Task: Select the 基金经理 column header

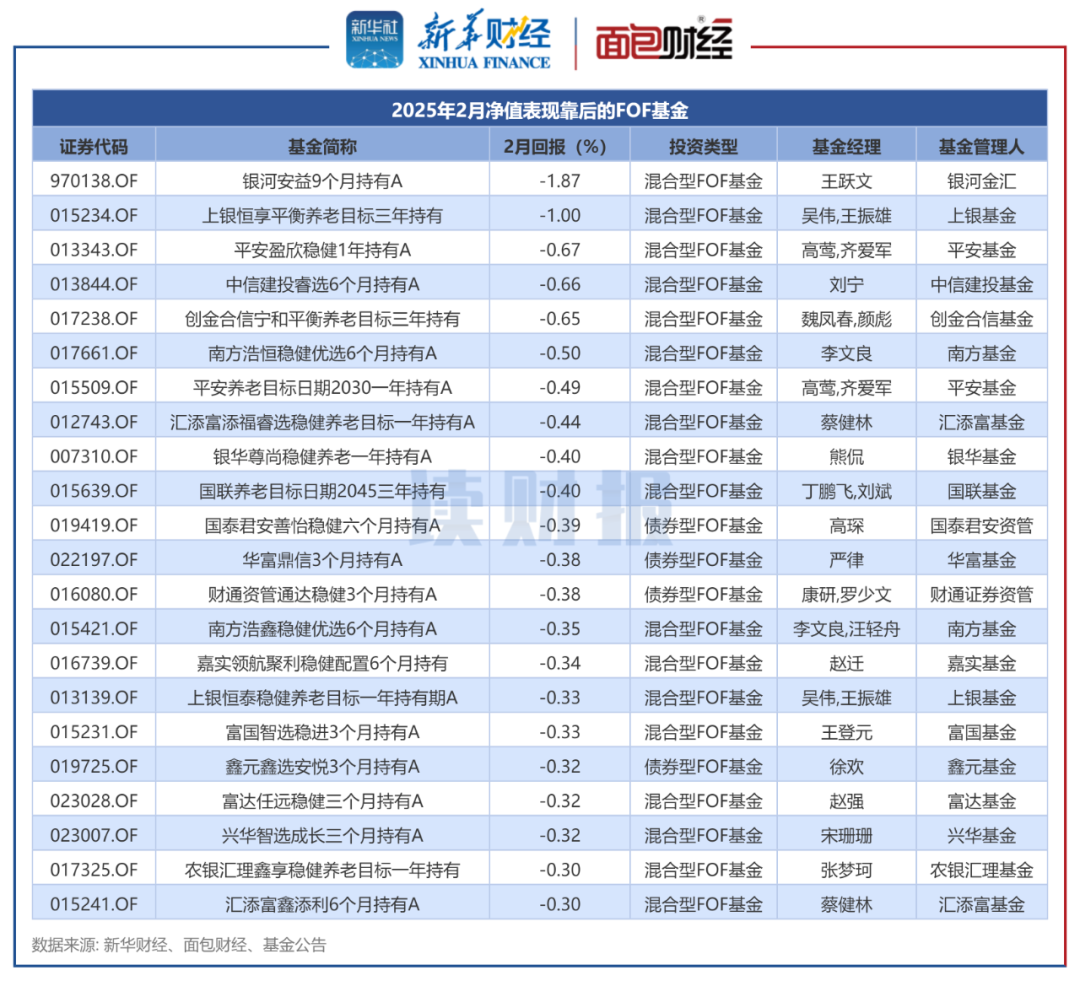Action: [x=845, y=146]
